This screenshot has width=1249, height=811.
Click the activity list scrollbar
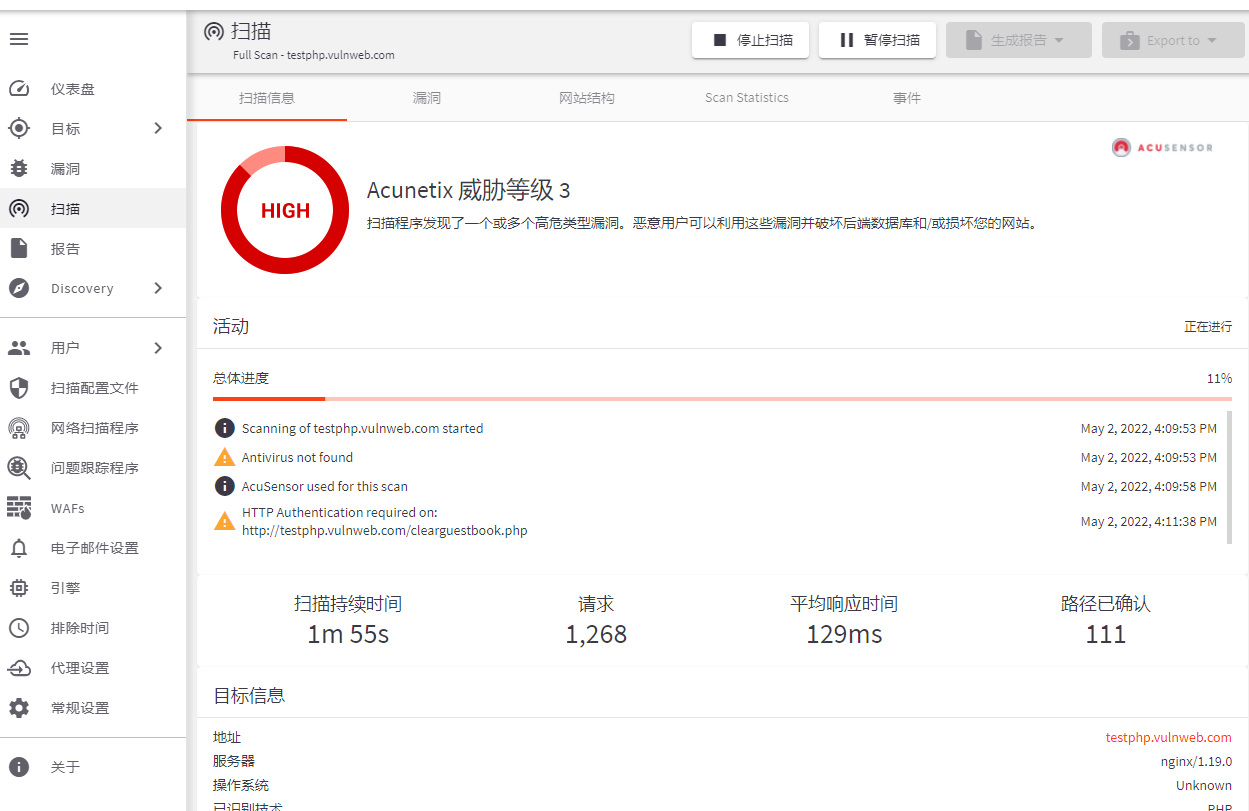pos(1229,477)
